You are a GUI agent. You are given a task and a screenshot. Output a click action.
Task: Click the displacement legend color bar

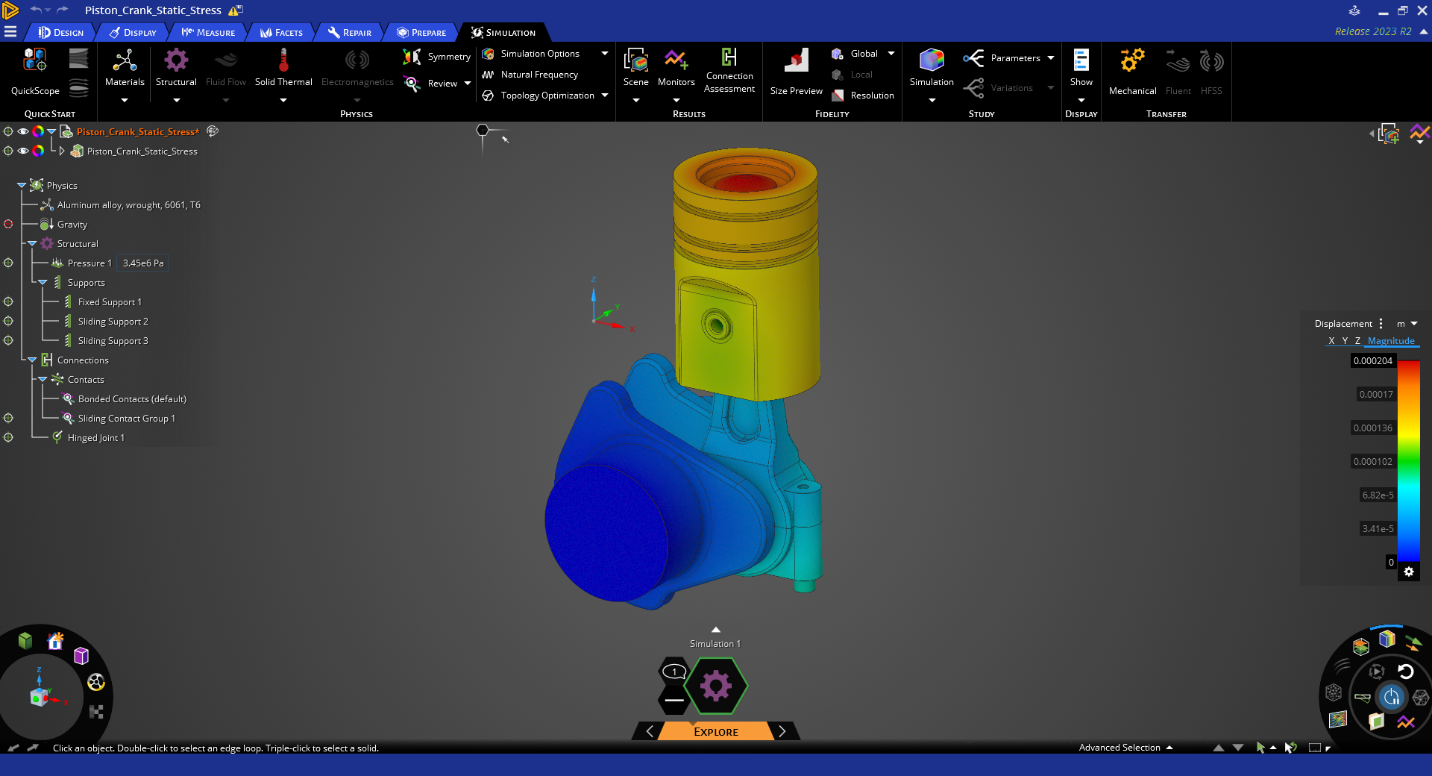tap(1408, 461)
